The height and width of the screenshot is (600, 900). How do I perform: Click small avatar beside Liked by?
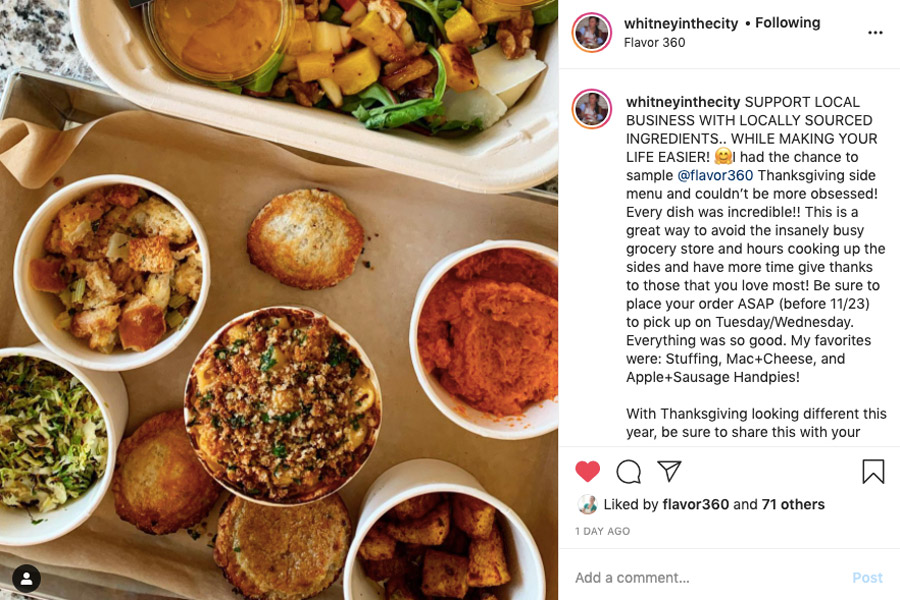click(587, 504)
